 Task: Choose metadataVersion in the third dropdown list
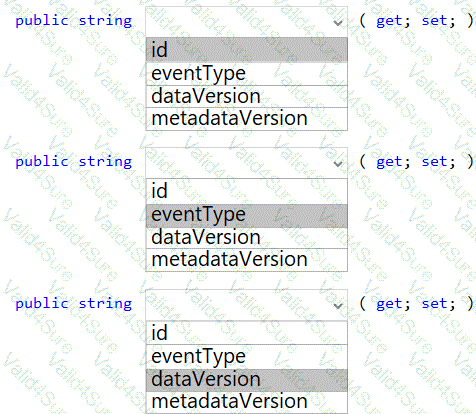246,402
